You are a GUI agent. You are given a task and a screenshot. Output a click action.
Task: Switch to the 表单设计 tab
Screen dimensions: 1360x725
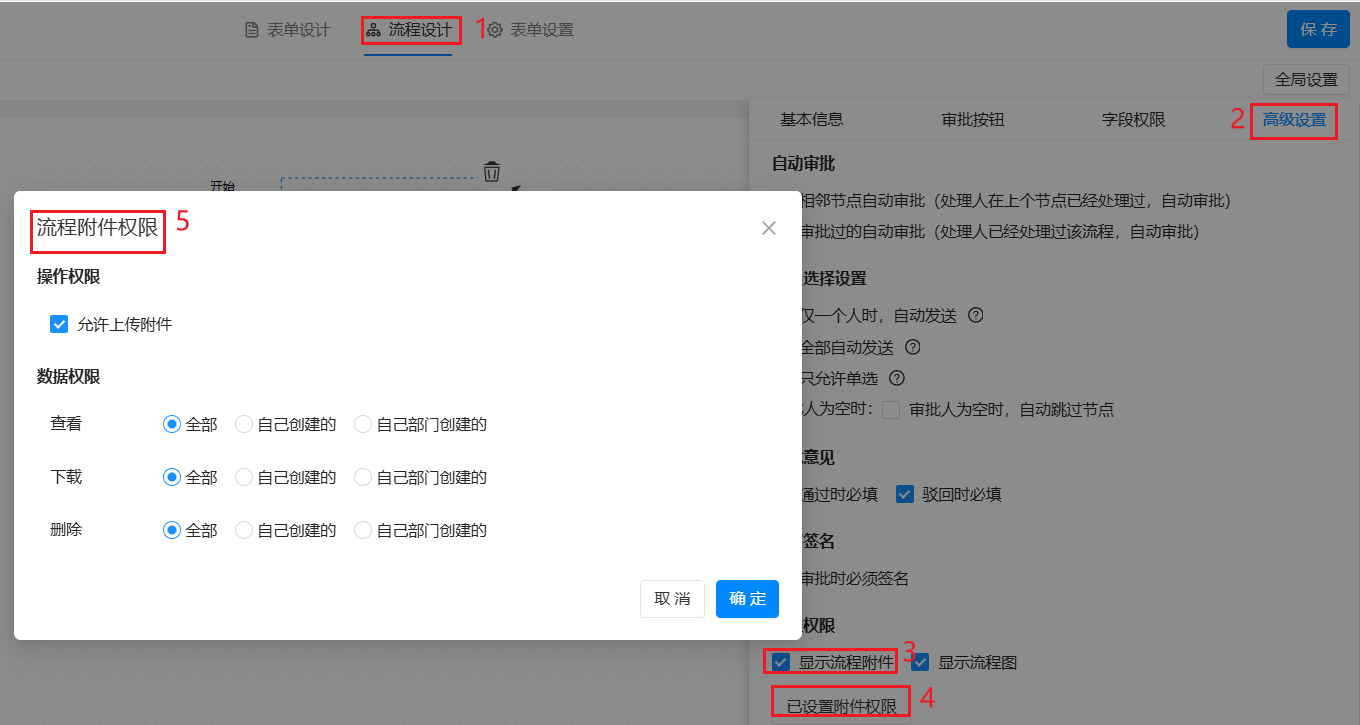point(288,30)
